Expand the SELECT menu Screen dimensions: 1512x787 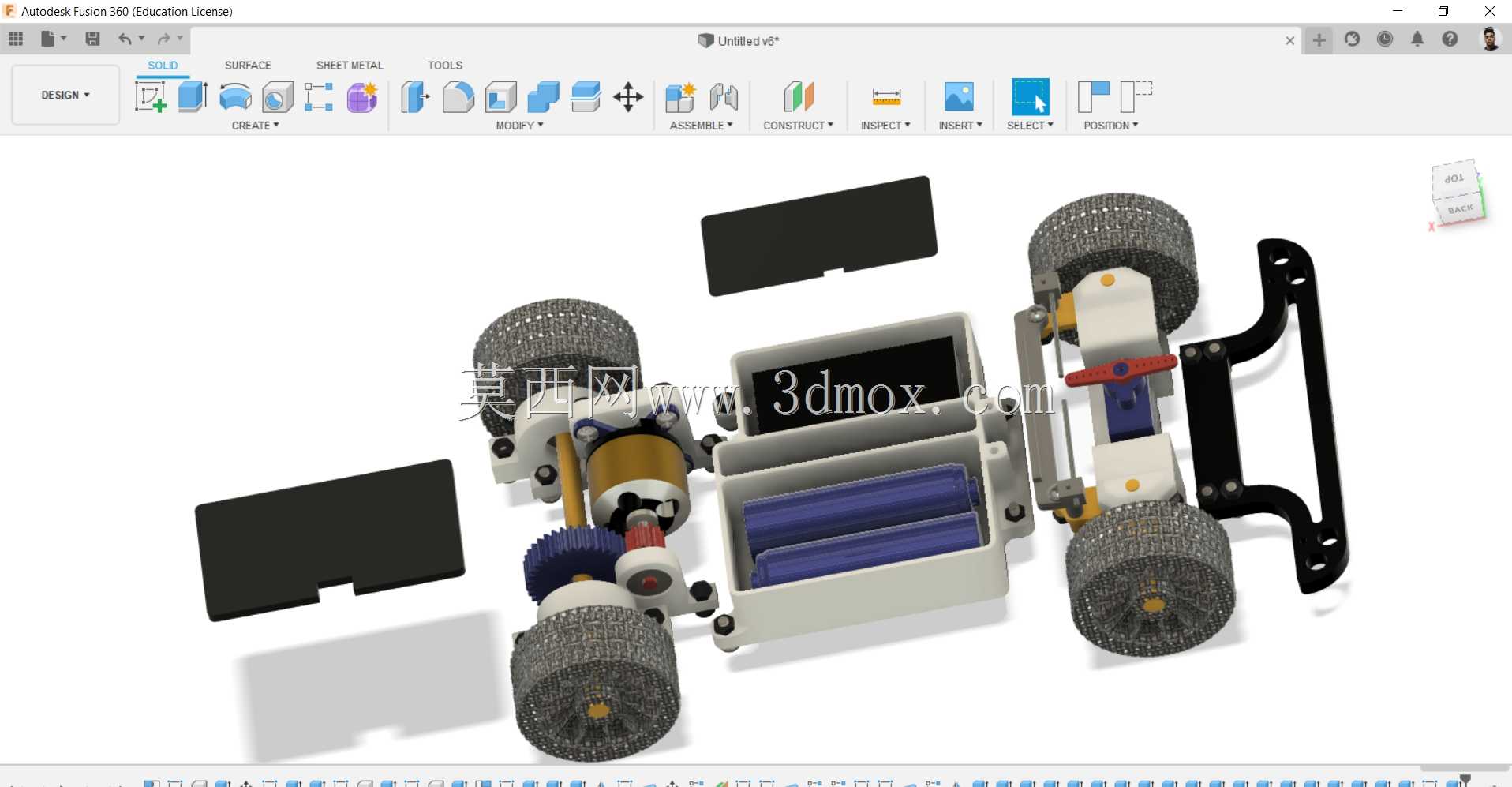(x=1030, y=126)
